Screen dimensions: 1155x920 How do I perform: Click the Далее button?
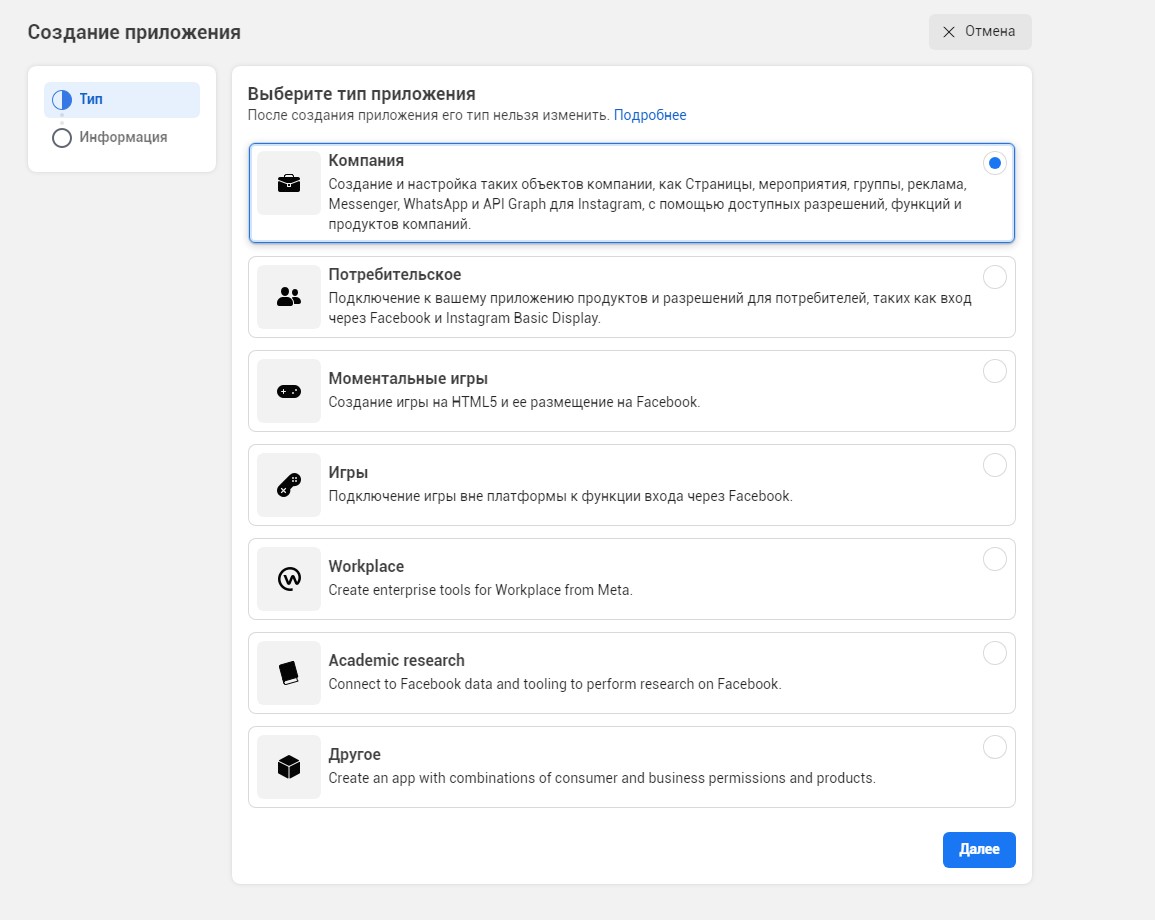(979, 849)
